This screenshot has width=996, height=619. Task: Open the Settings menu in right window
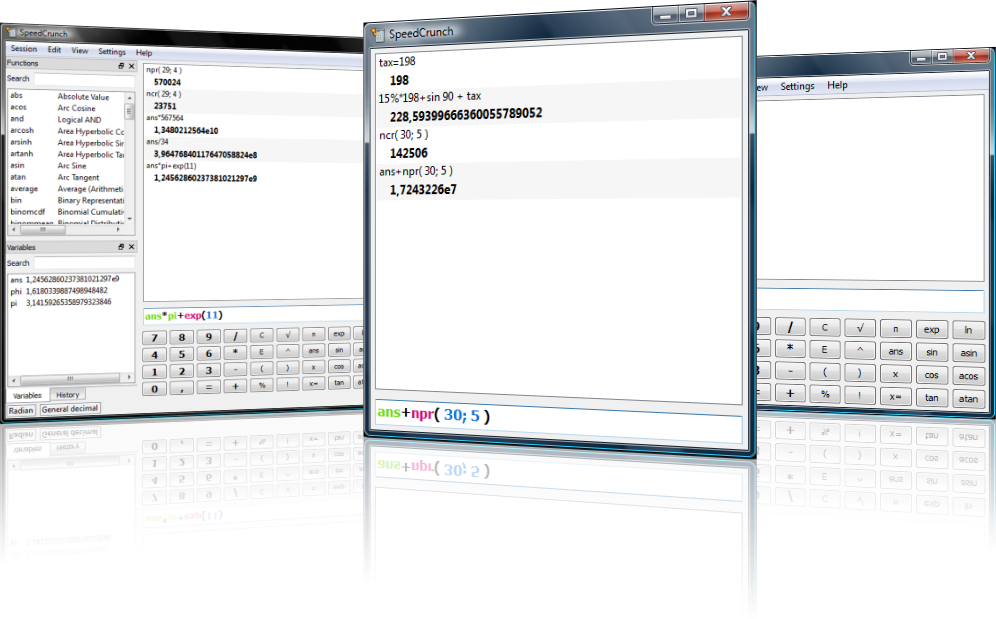pyautogui.click(x=797, y=86)
